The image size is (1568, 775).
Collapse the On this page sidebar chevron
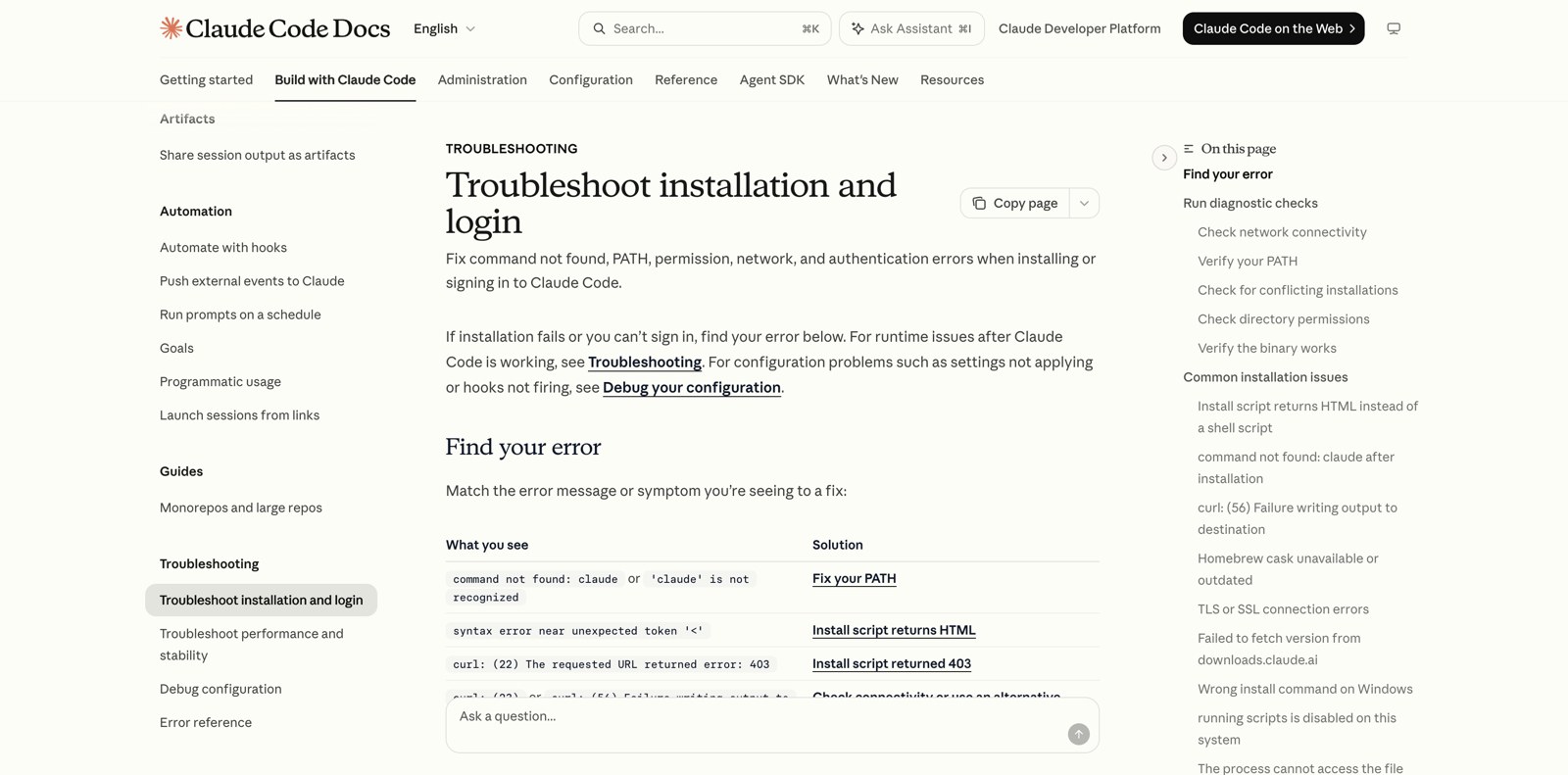pyautogui.click(x=1163, y=158)
